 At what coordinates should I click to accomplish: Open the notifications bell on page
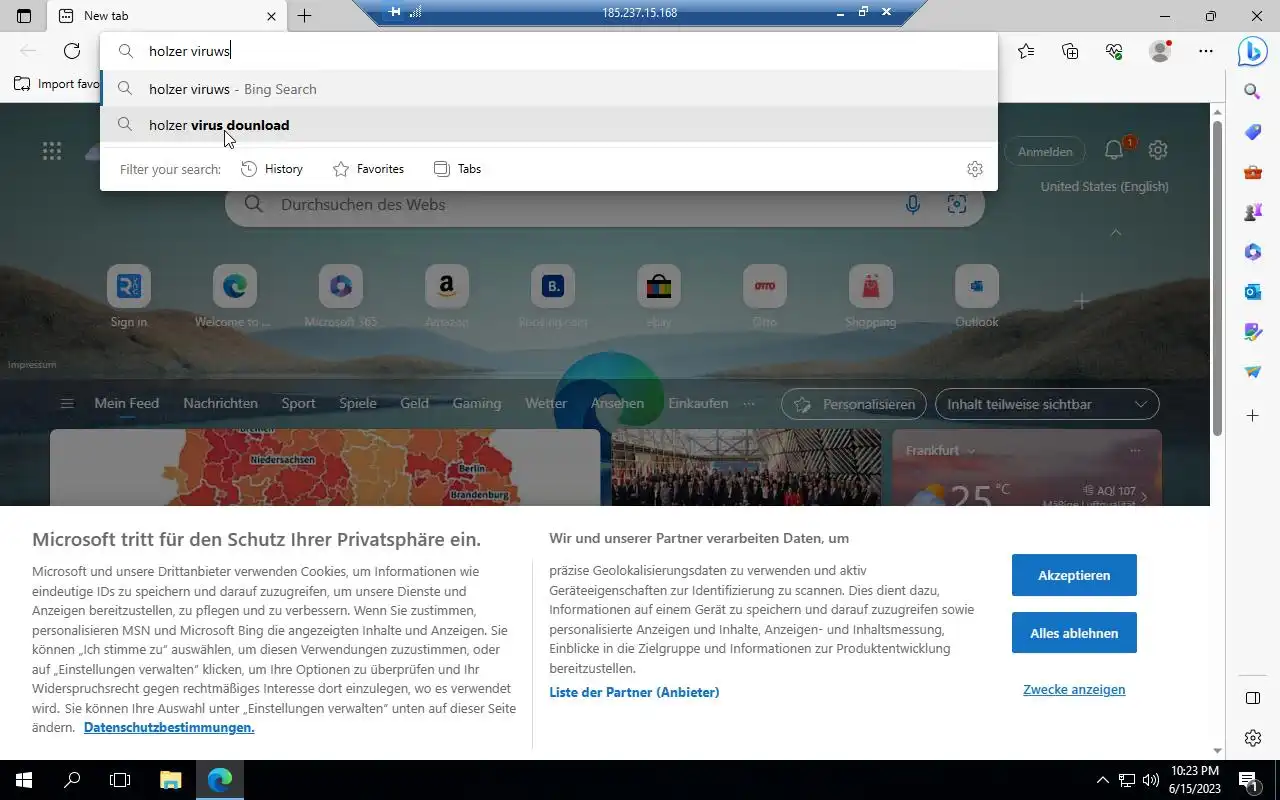coord(1114,150)
